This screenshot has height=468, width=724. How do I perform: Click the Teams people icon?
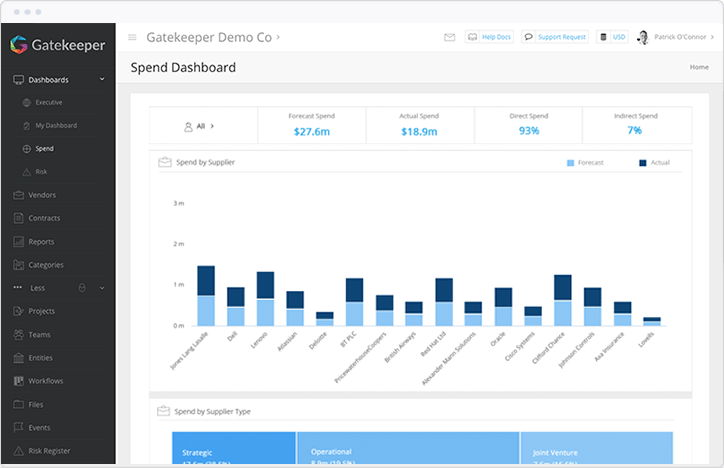[18, 335]
